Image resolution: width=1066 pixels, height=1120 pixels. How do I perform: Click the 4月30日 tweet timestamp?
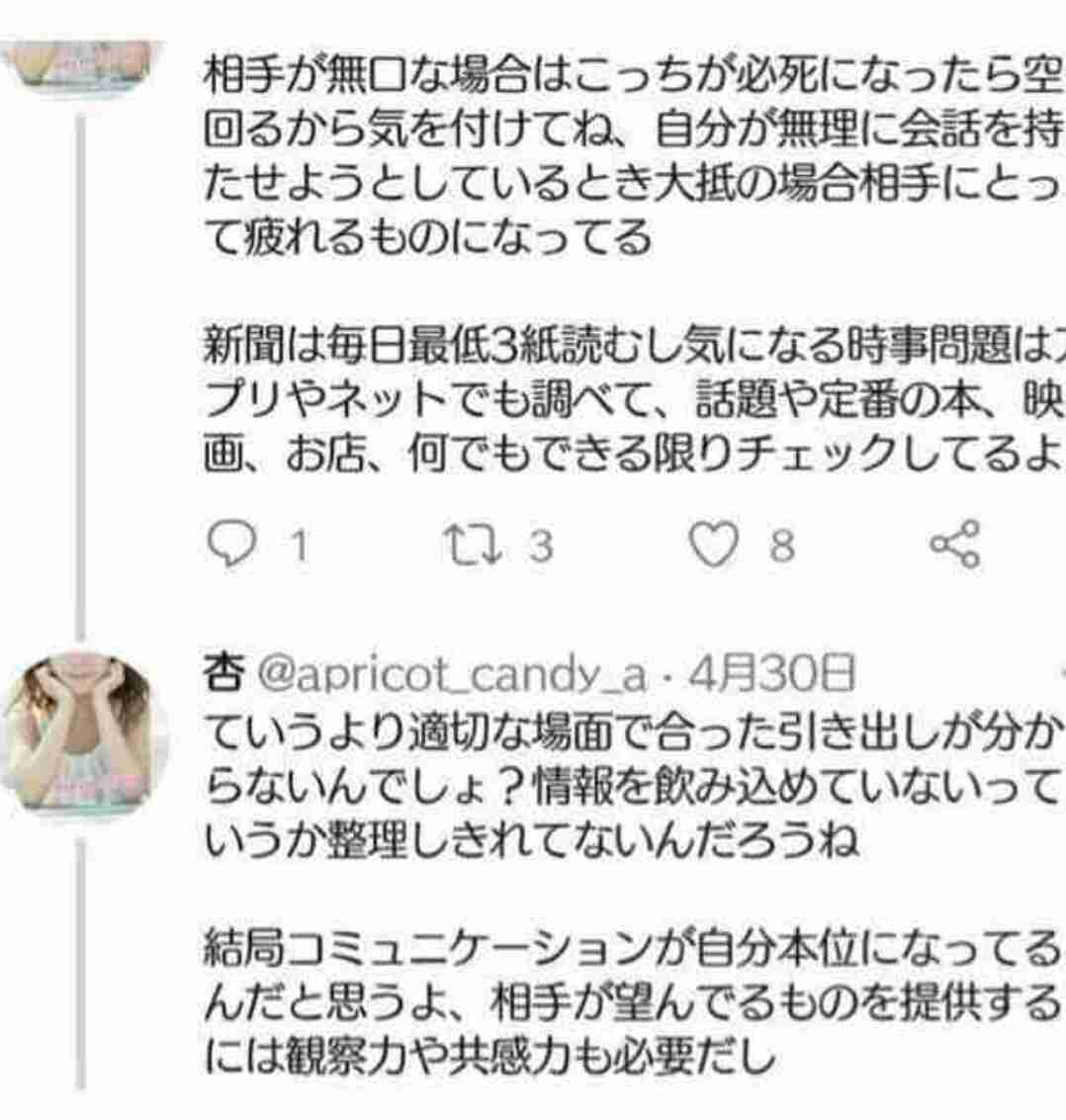(771, 673)
